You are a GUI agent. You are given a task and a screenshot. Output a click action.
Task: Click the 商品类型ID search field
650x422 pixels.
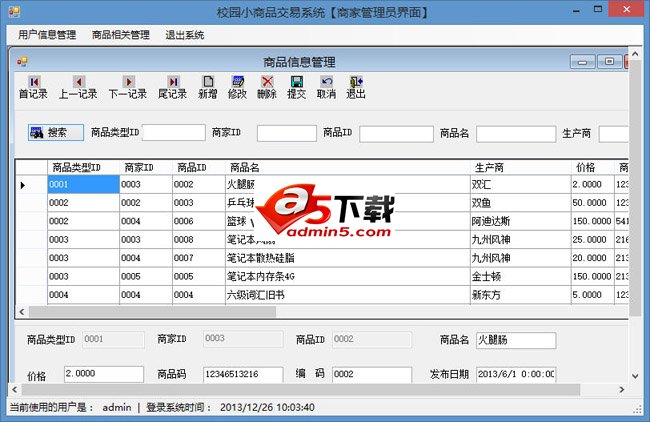174,133
